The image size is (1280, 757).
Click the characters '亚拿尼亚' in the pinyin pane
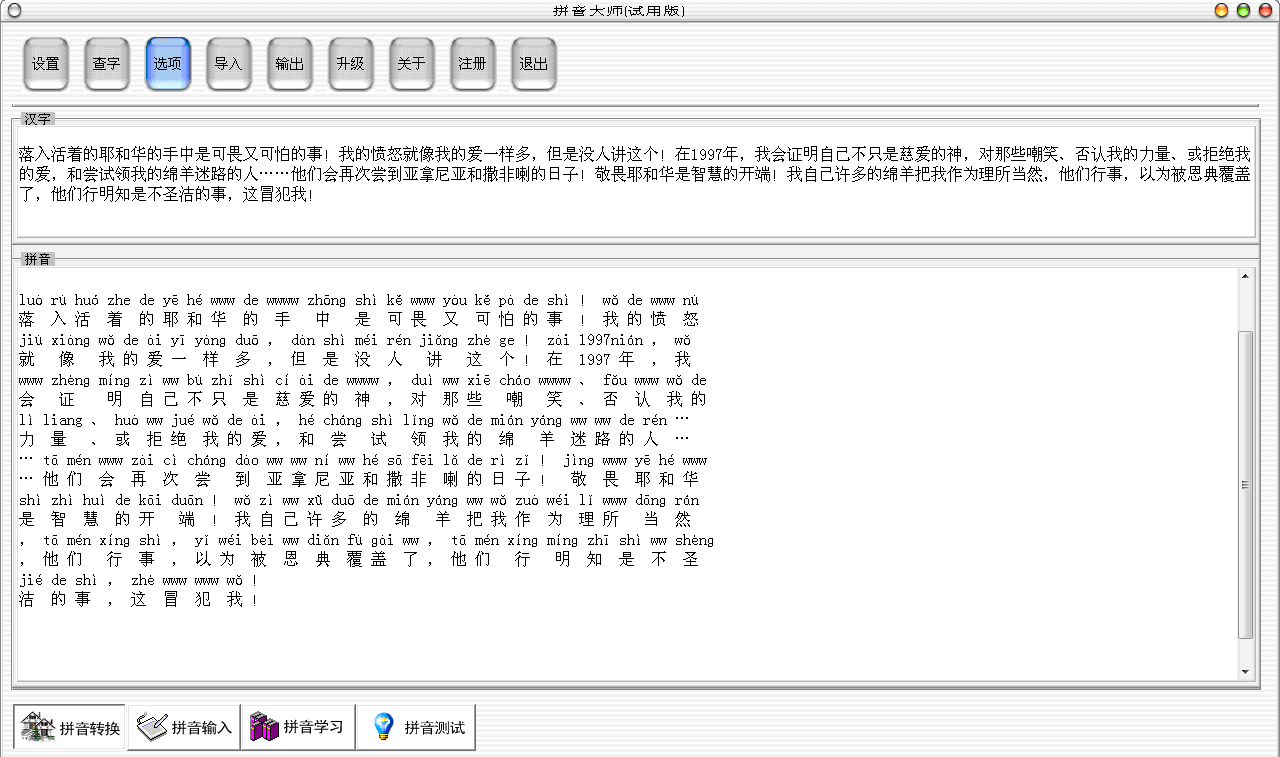[310, 480]
